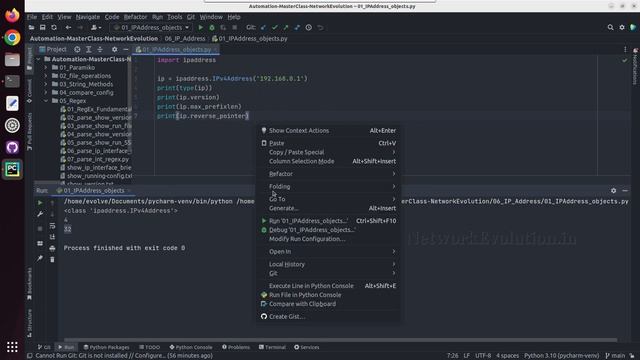Expand the 01_Paramiko folder
The width and height of the screenshot is (640, 360).
pos(46,67)
